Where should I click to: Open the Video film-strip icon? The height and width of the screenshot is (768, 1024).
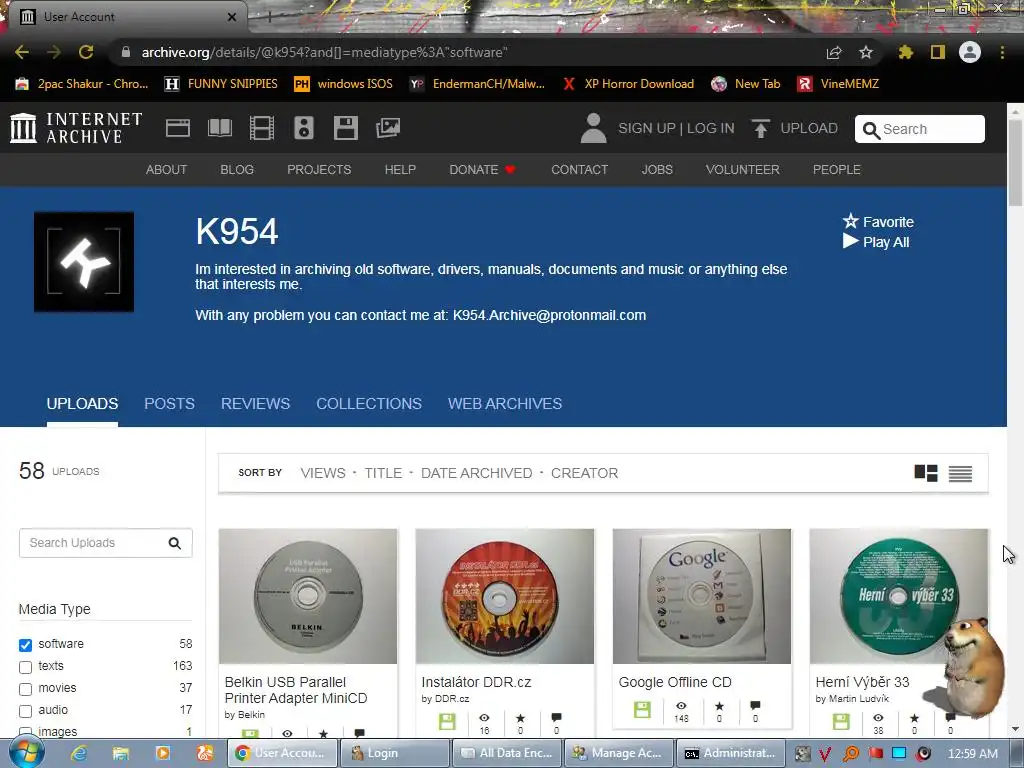(262, 128)
